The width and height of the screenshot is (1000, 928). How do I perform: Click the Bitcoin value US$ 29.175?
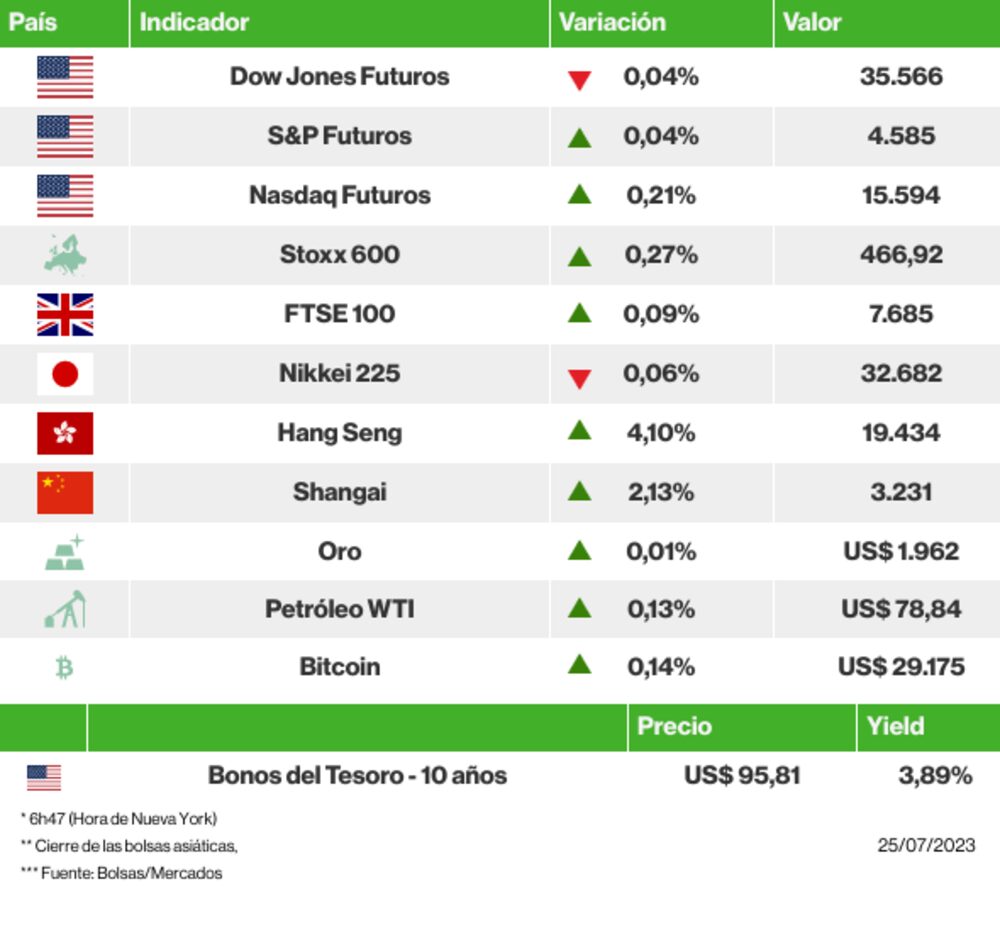click(x=901, y=667)
